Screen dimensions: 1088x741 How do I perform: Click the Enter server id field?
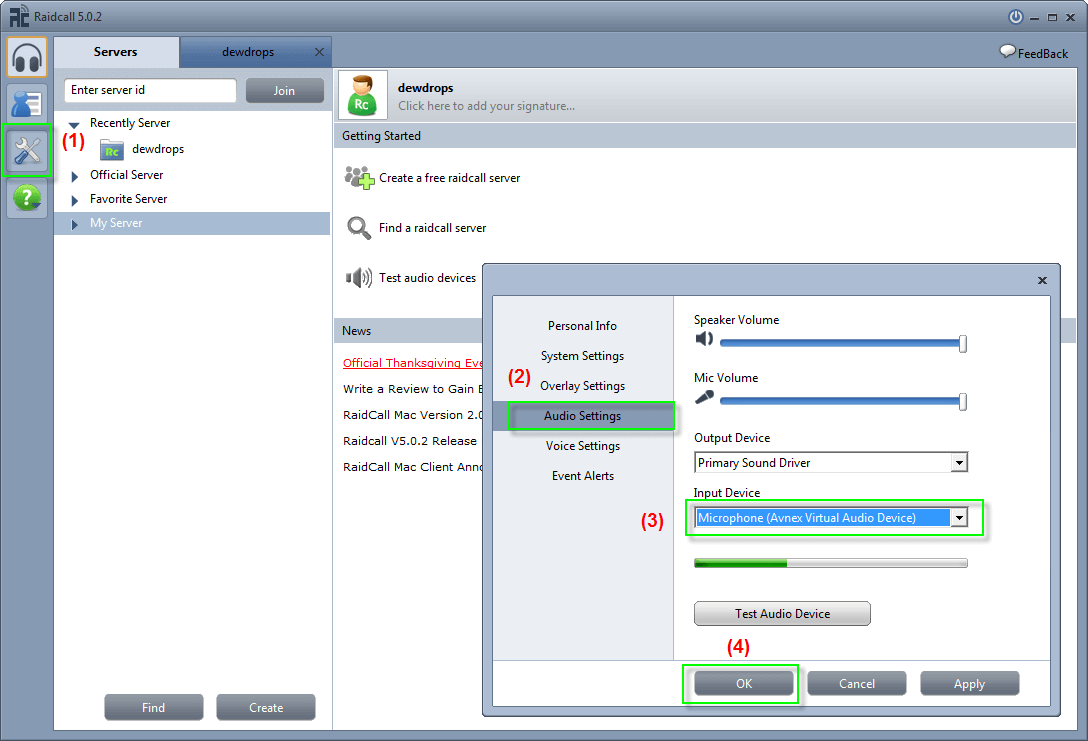pos(150,90)
